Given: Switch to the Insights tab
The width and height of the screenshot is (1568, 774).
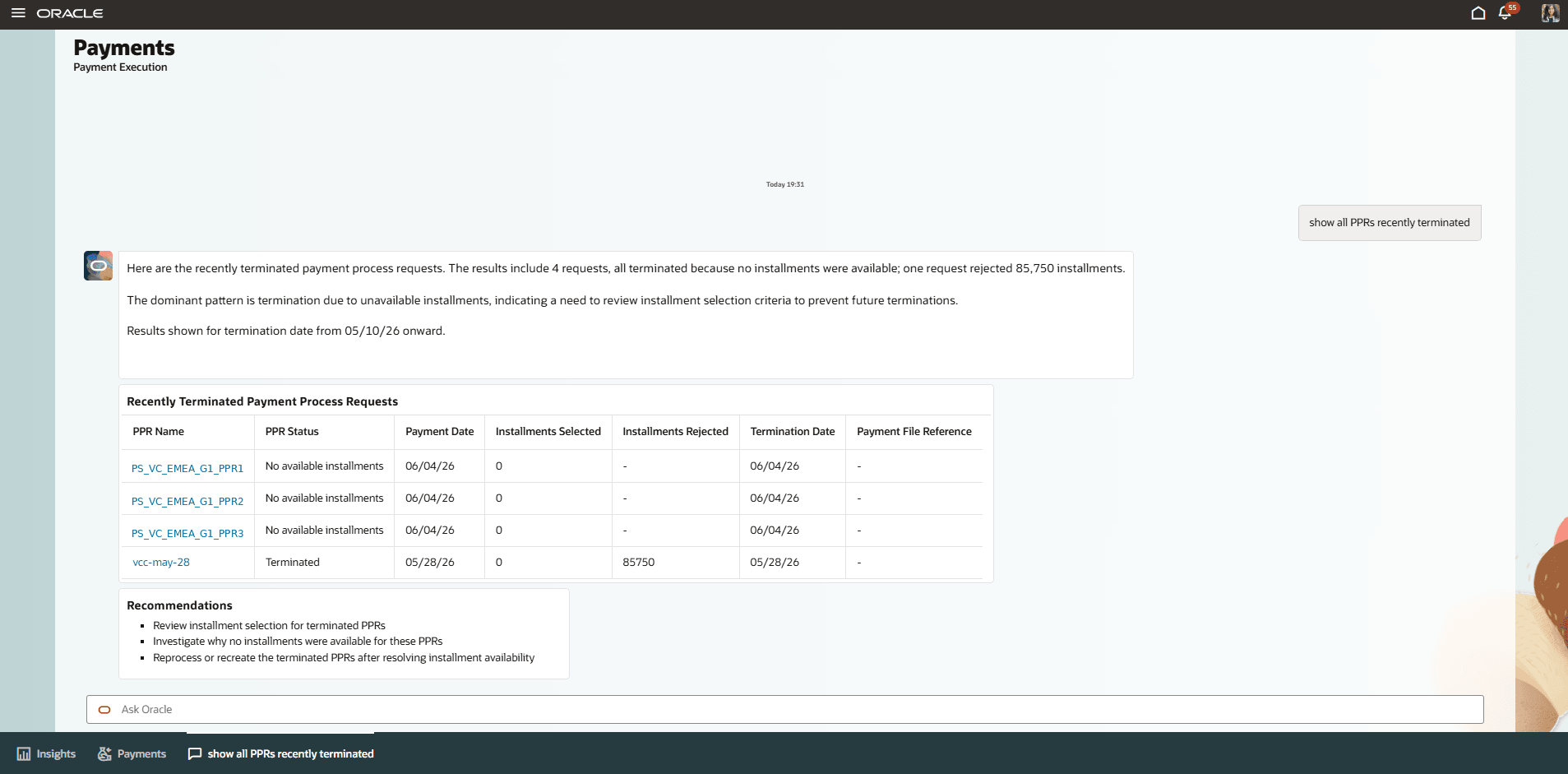Looking at the screenshot, I should 46,754.
